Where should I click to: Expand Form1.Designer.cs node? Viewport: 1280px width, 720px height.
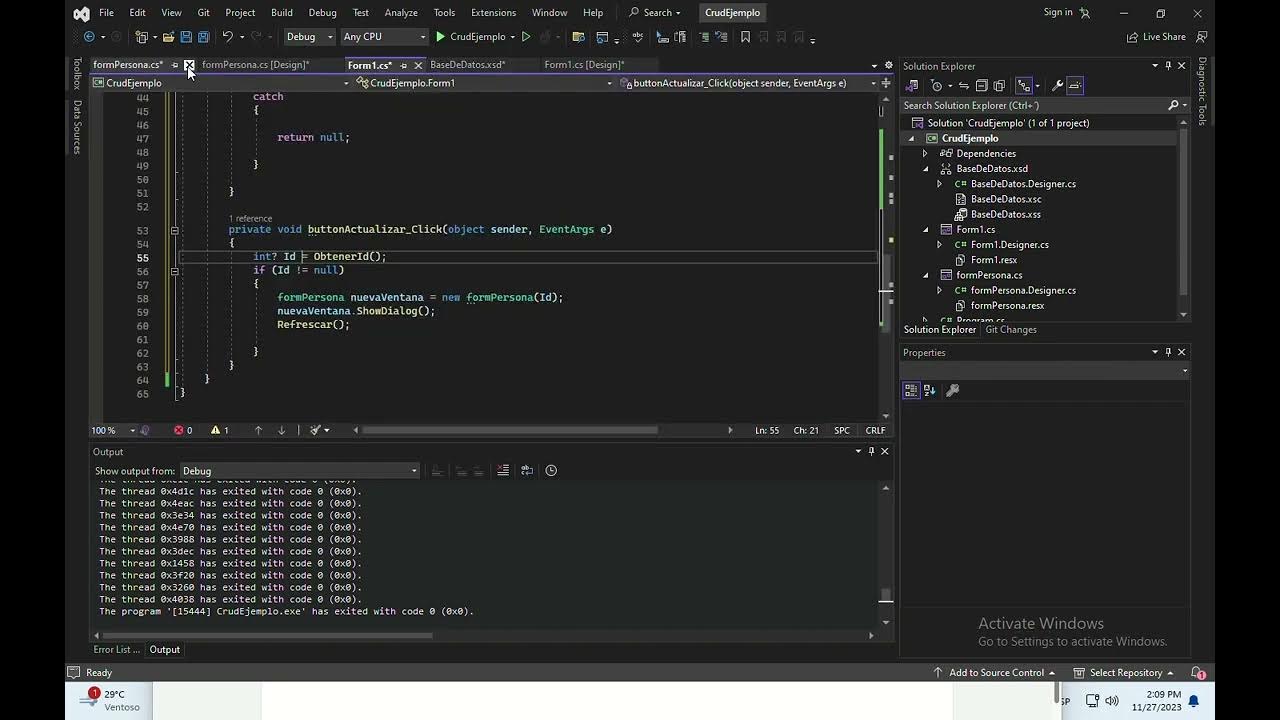tap(939, 245)
